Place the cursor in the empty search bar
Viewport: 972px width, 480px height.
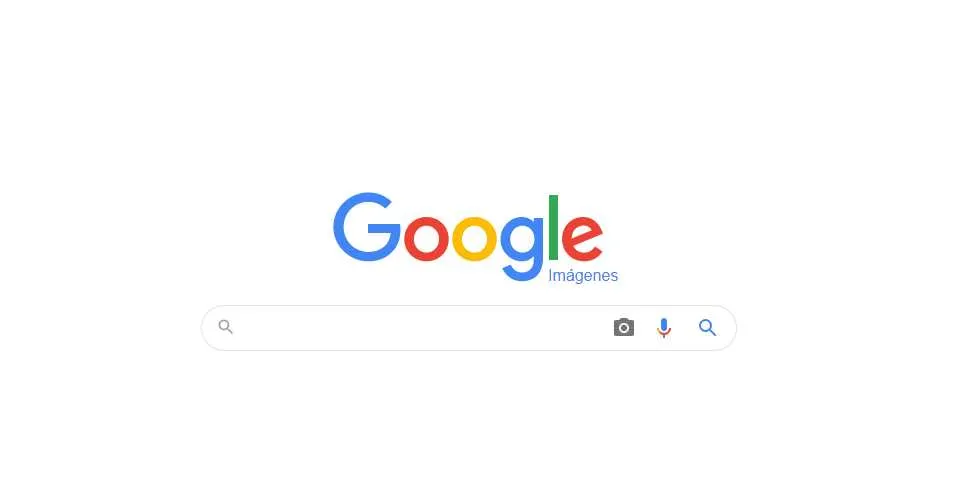tap(423, 327)
